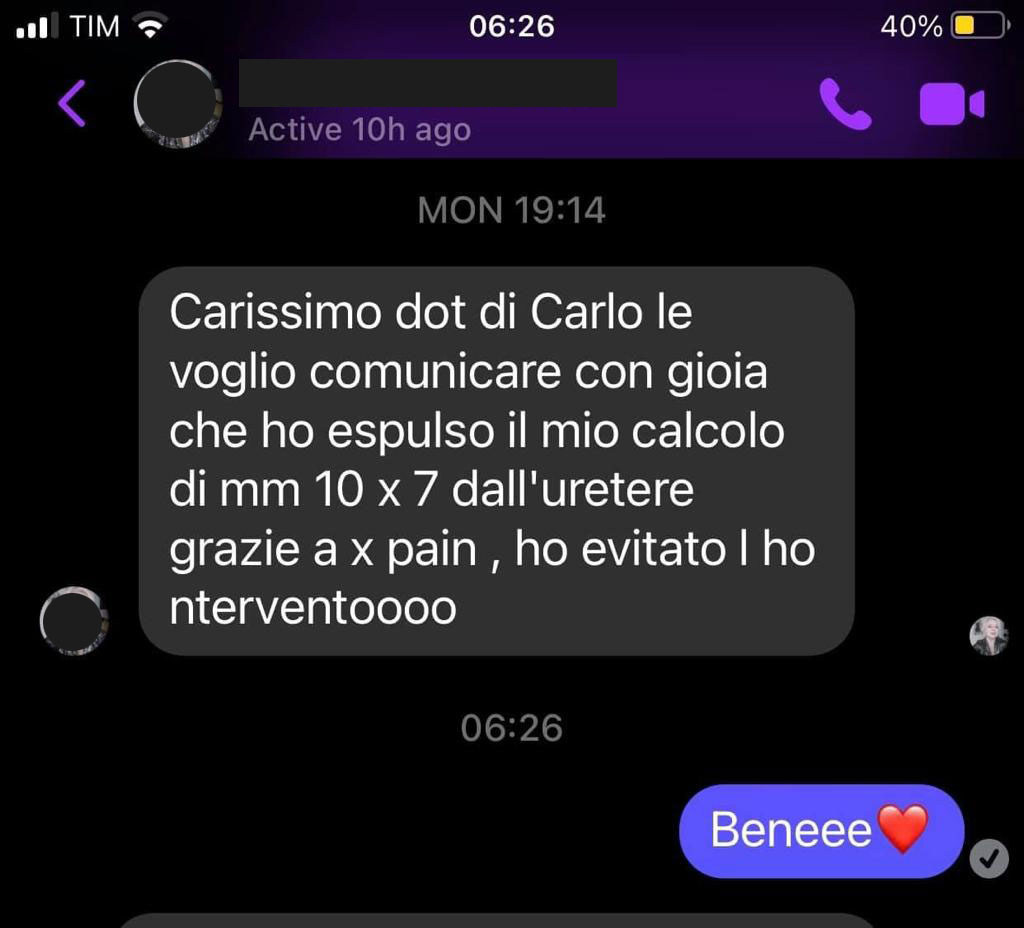Tap the purple back arrow

[72, 103]
